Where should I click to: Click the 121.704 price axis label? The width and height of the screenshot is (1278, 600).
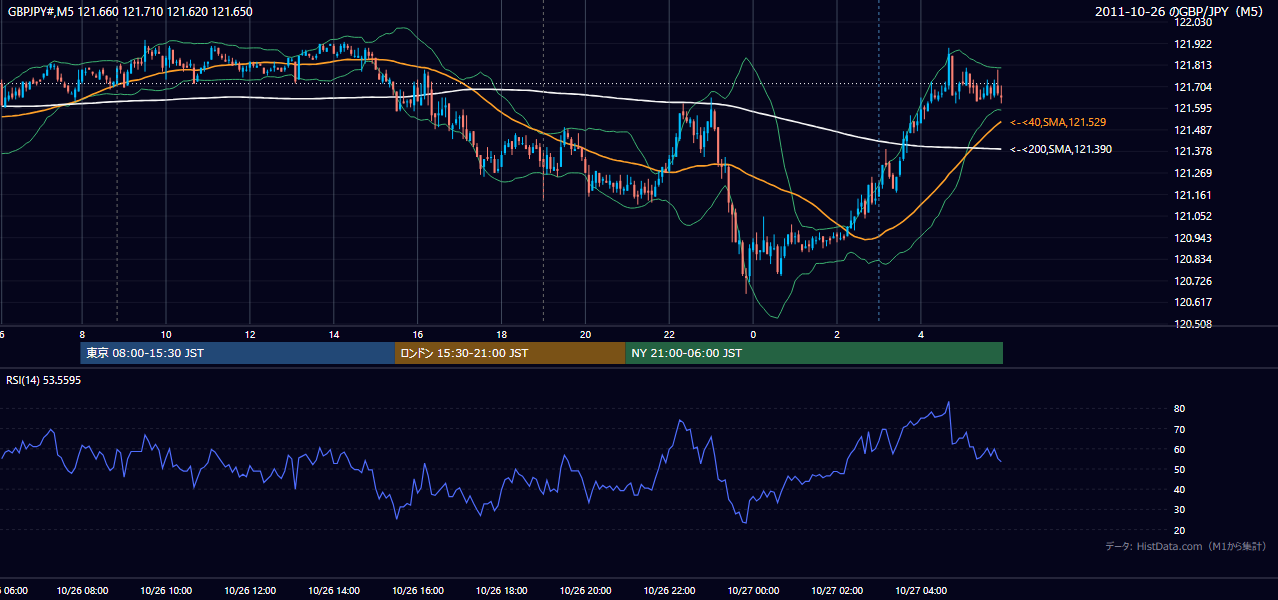pos(1192,87)
